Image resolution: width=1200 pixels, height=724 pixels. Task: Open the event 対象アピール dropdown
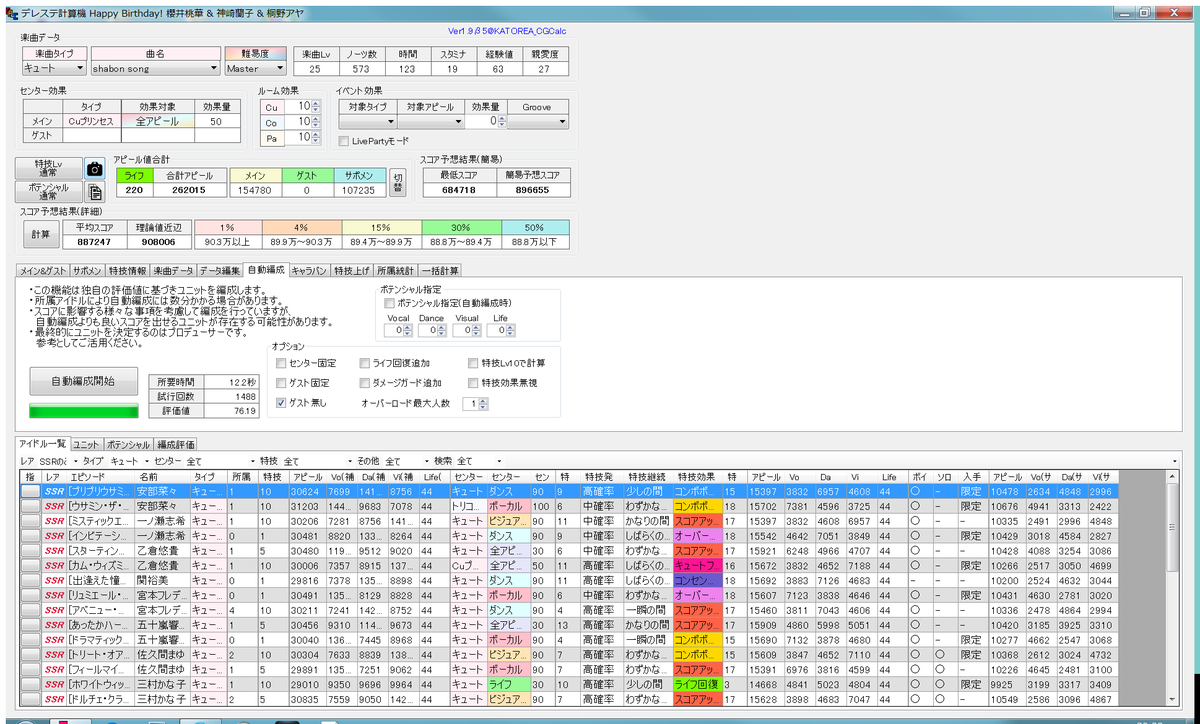click(429, 121)
